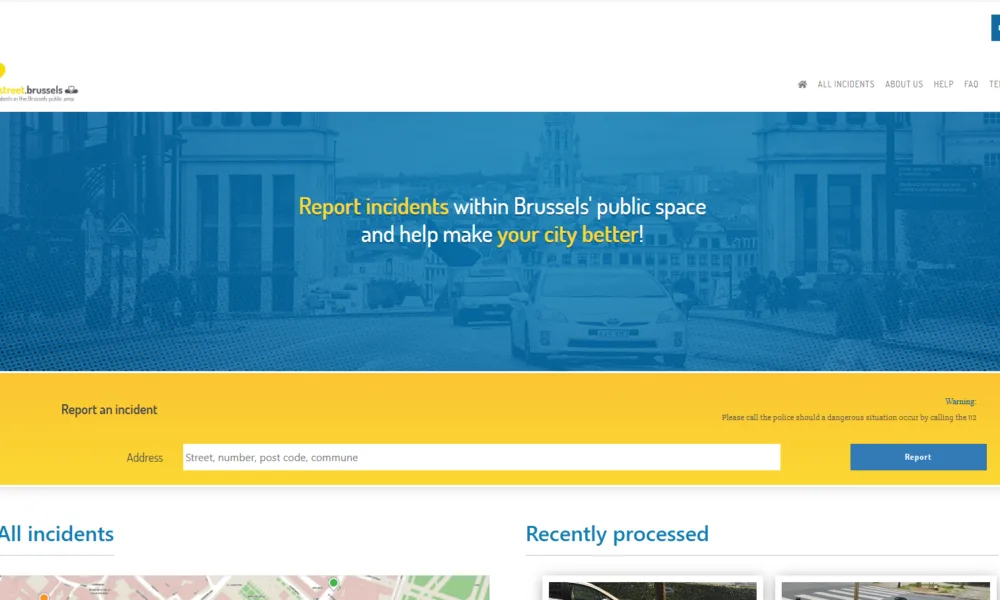Open the All Incidents menu item

846,85
